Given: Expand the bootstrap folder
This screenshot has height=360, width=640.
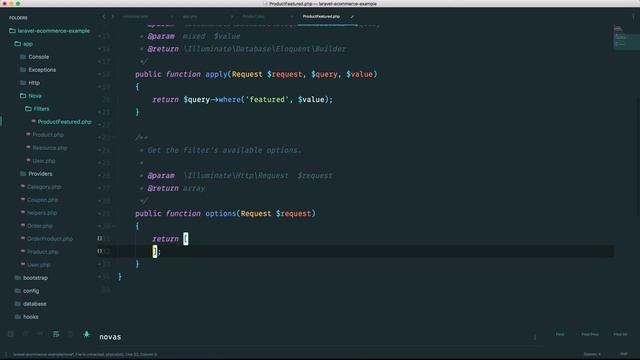Looking at the screenshot, I should coord(31,278).
